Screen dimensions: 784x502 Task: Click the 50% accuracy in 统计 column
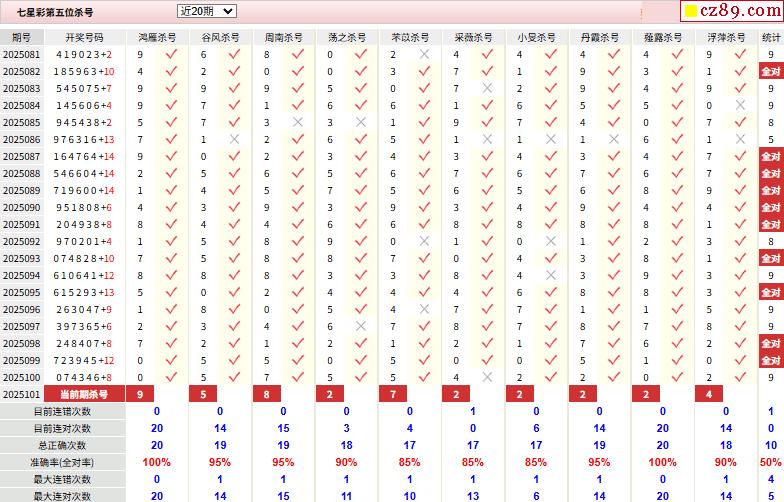[770, 462]
